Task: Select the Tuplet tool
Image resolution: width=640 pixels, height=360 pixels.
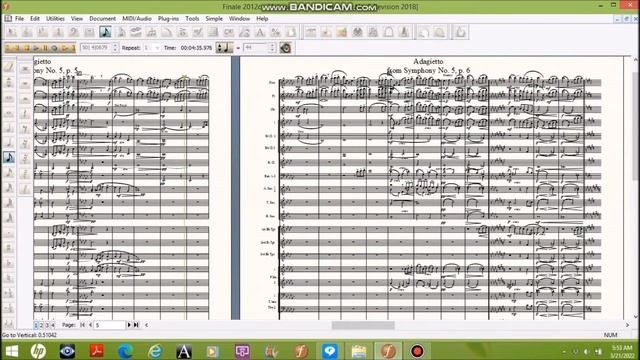Action: [x=151, y=32]
